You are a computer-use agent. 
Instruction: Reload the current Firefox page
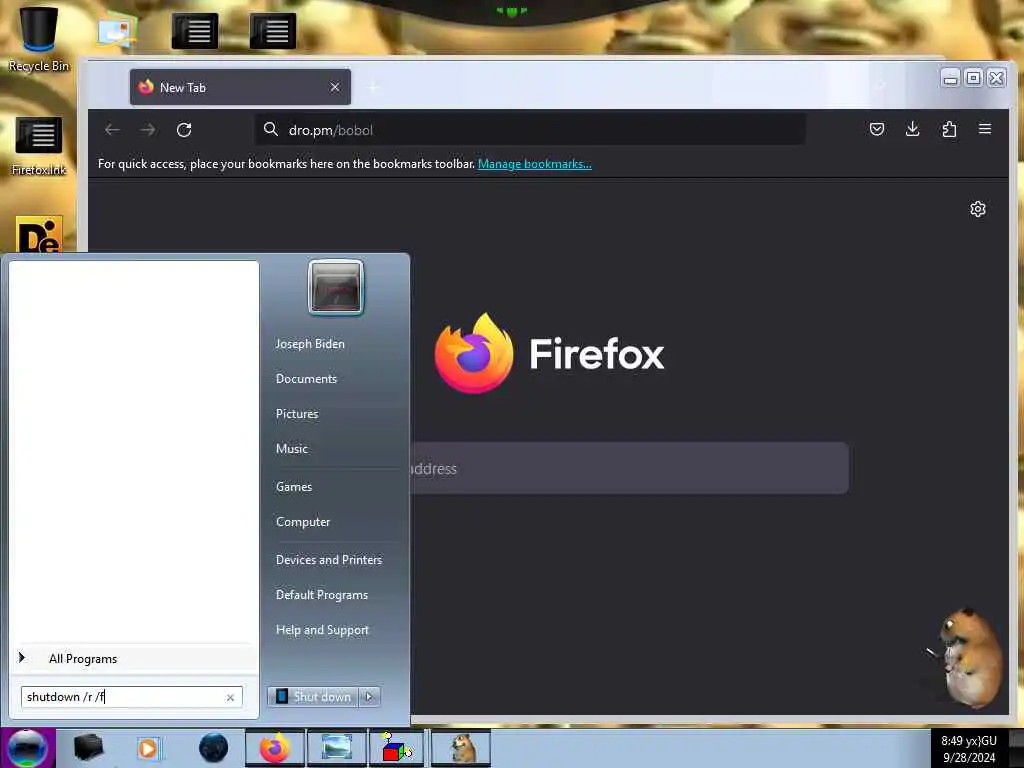pos(184,129)
